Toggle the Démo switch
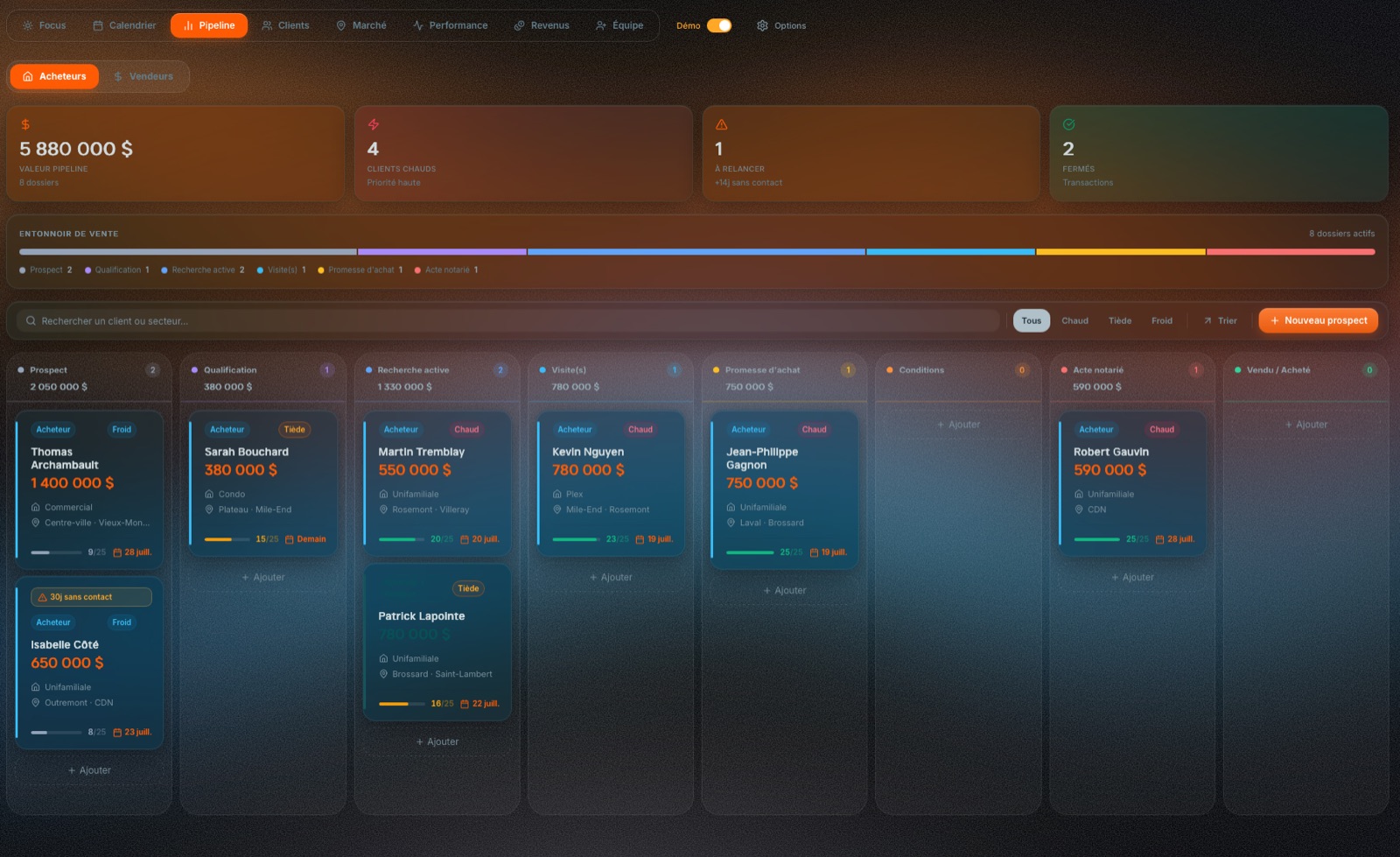 click(x=719, y=25)
